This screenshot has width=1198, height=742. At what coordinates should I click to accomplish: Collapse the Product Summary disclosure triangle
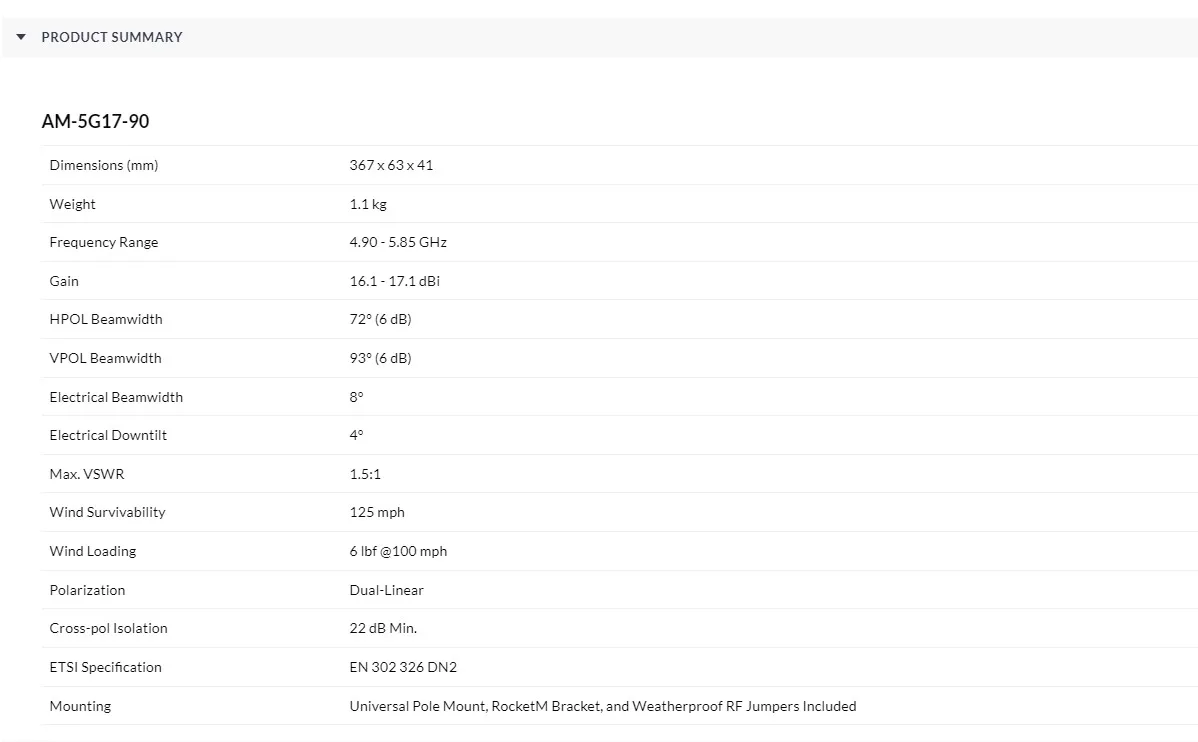21,37
